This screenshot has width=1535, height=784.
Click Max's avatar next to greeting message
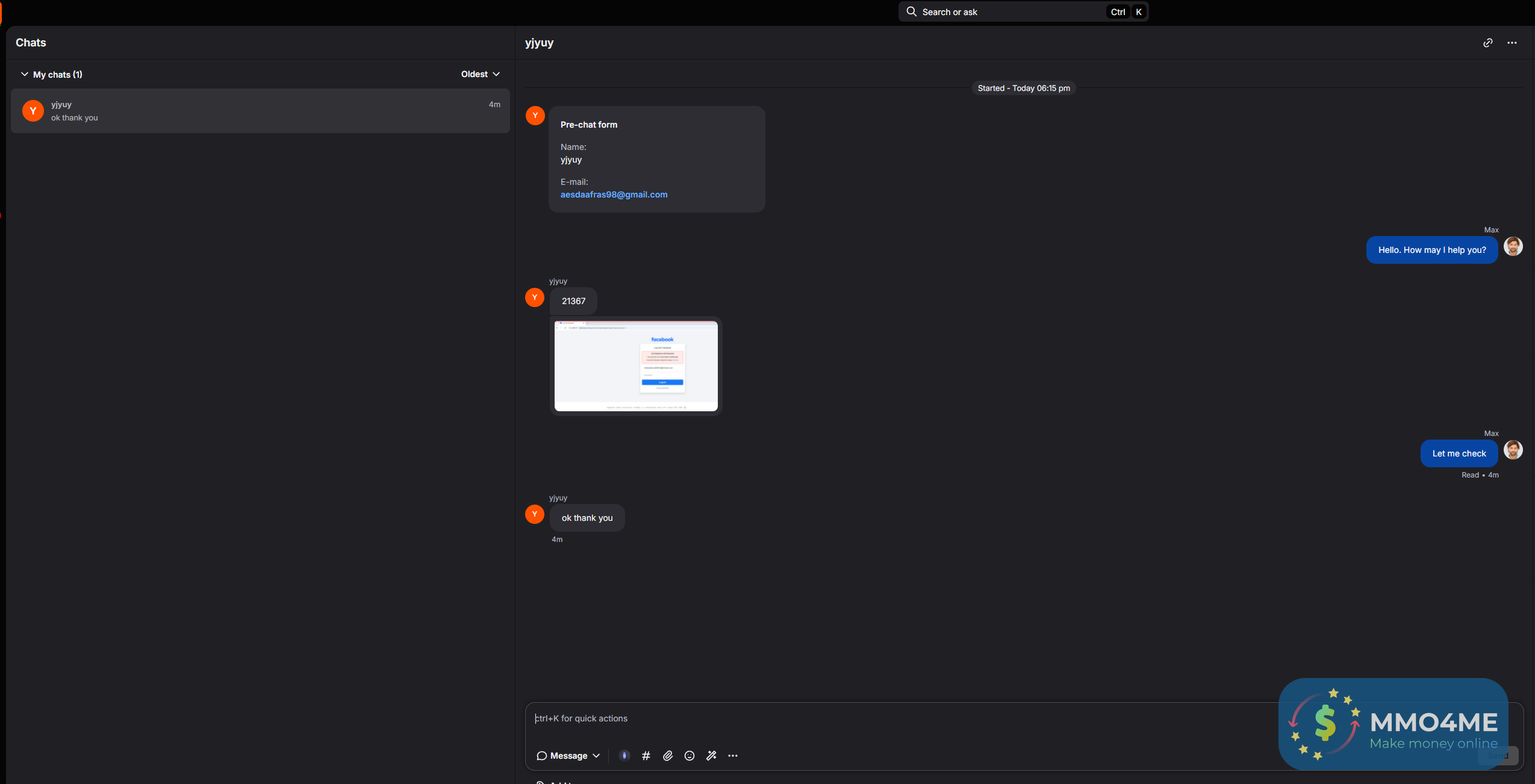point(1513,246)
